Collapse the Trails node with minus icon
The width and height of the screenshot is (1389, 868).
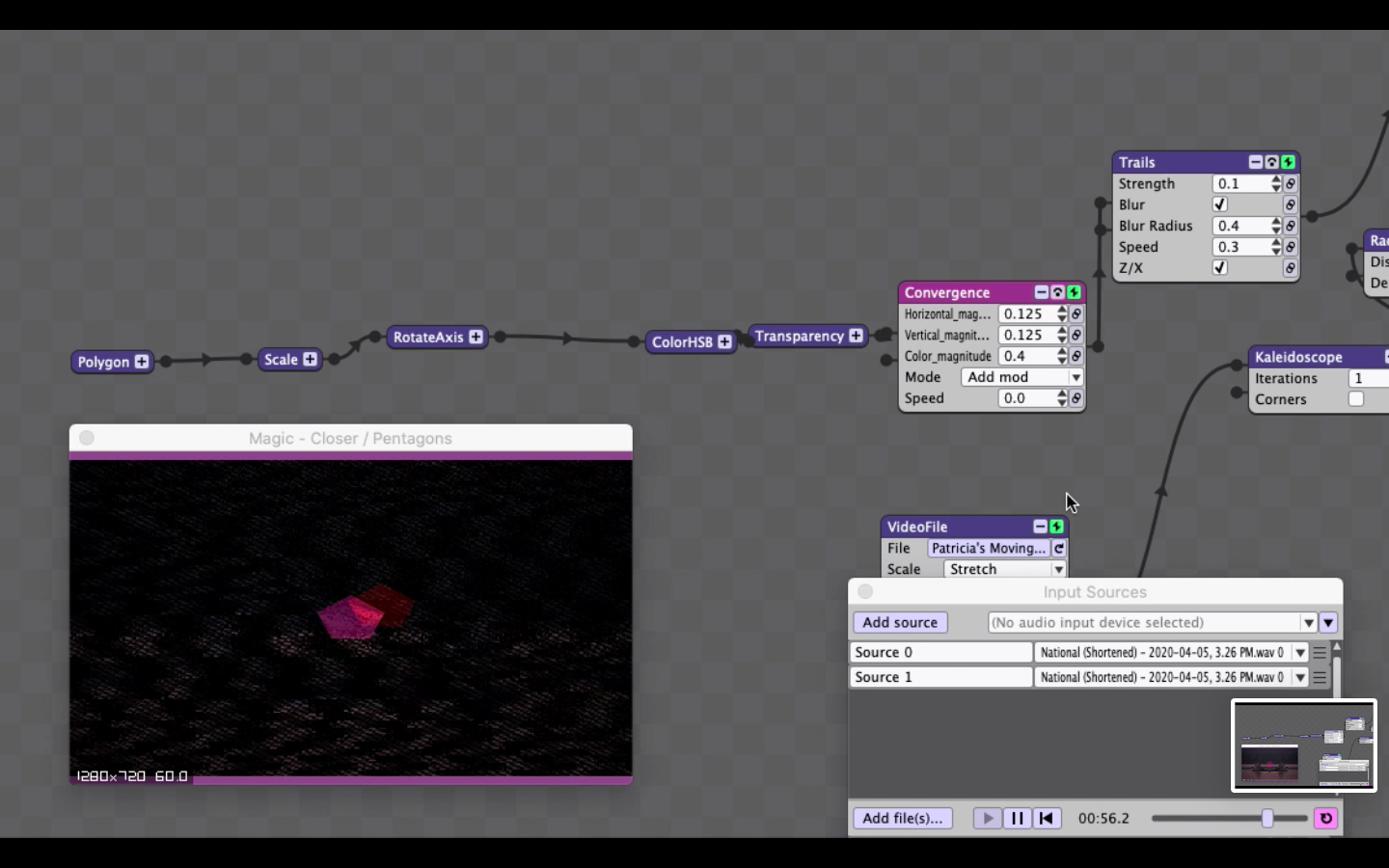coord(1255,162)
